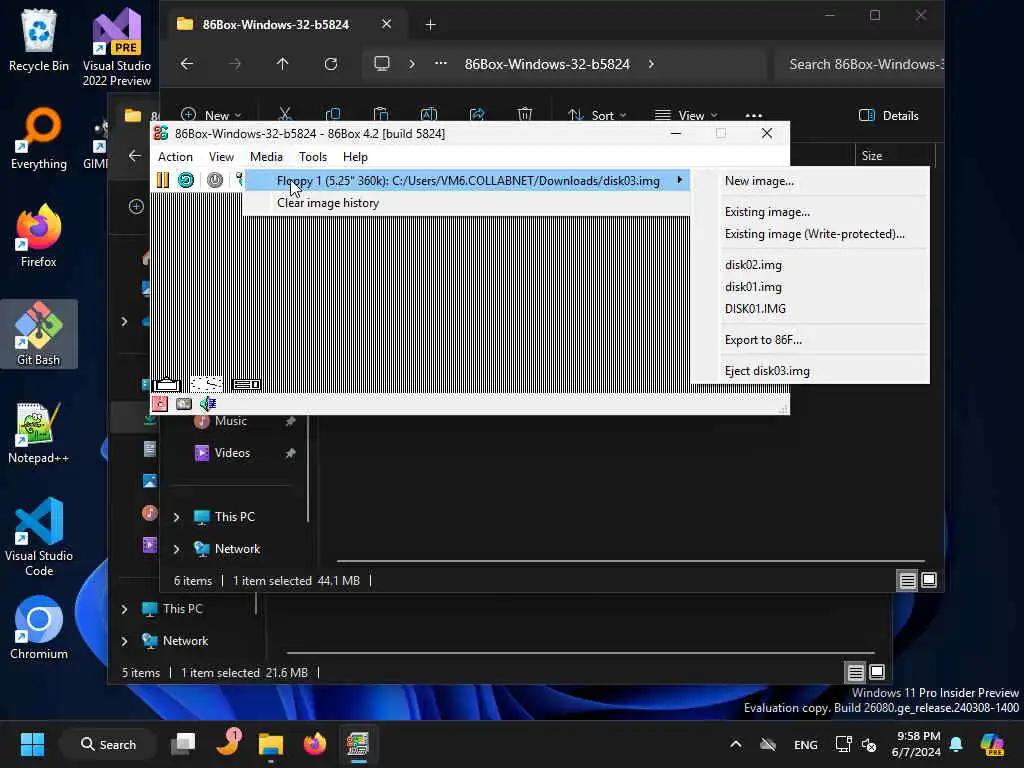Click the Cut scissors icon in File Explorer

pos(285,115)
